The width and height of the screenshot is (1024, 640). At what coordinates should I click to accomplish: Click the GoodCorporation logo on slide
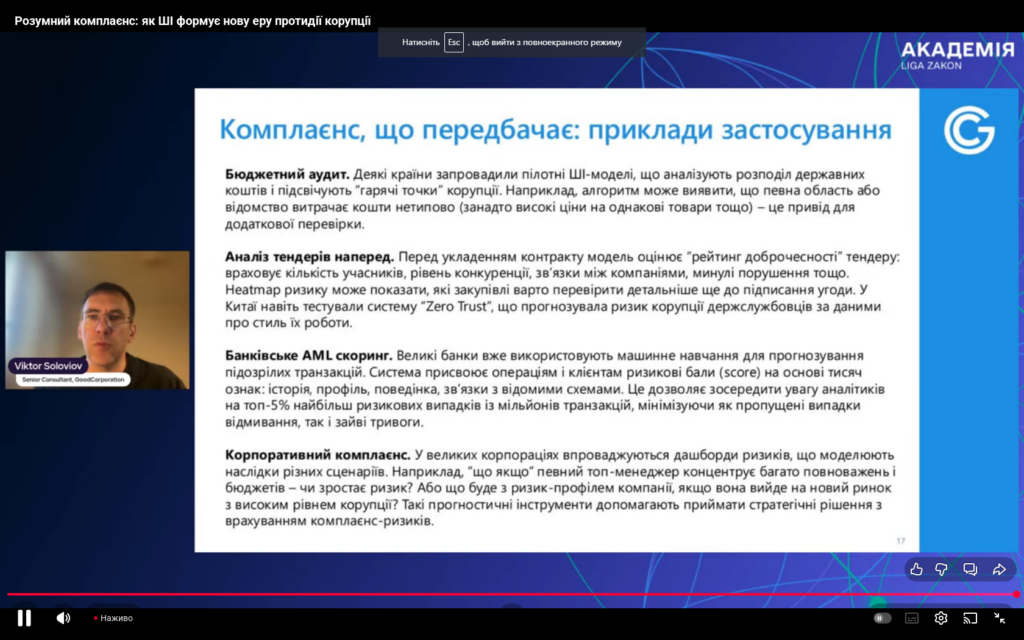tap(969, 130)
